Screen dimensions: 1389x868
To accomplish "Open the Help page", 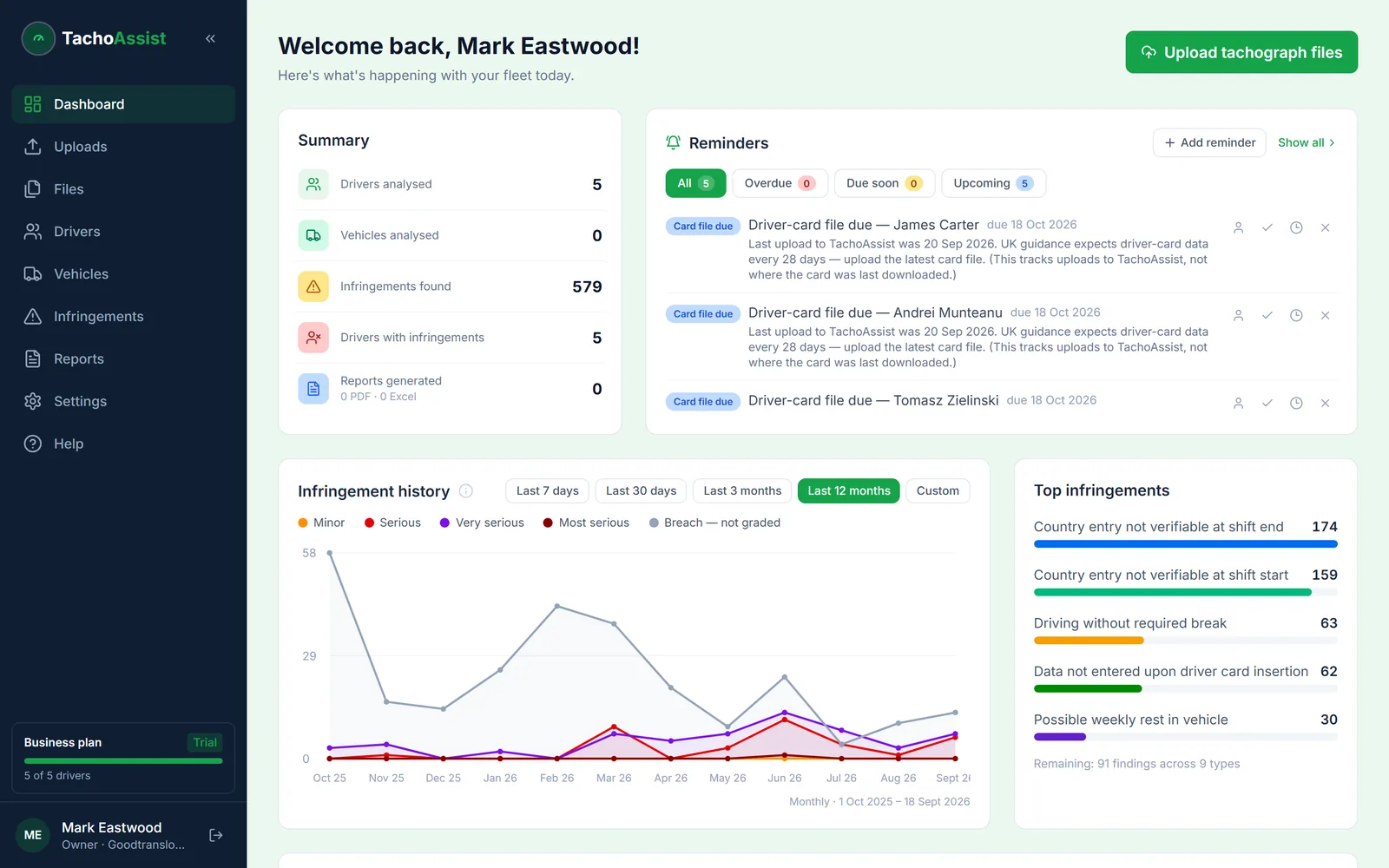I will [x=123, y=444].
